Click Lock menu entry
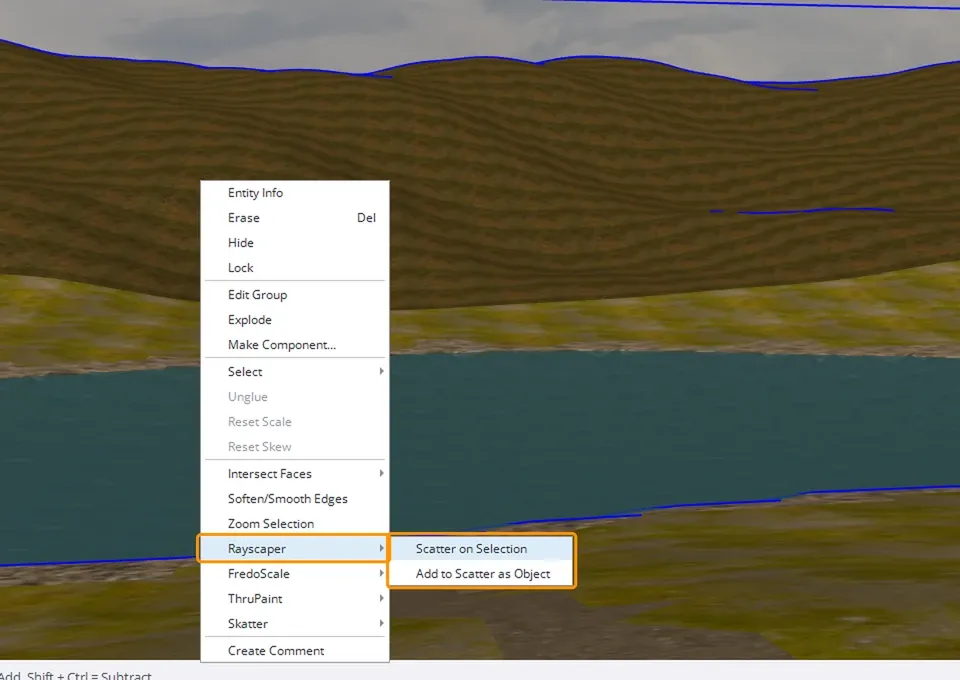This screenshot has height=680, width=960. click(294, 268)
